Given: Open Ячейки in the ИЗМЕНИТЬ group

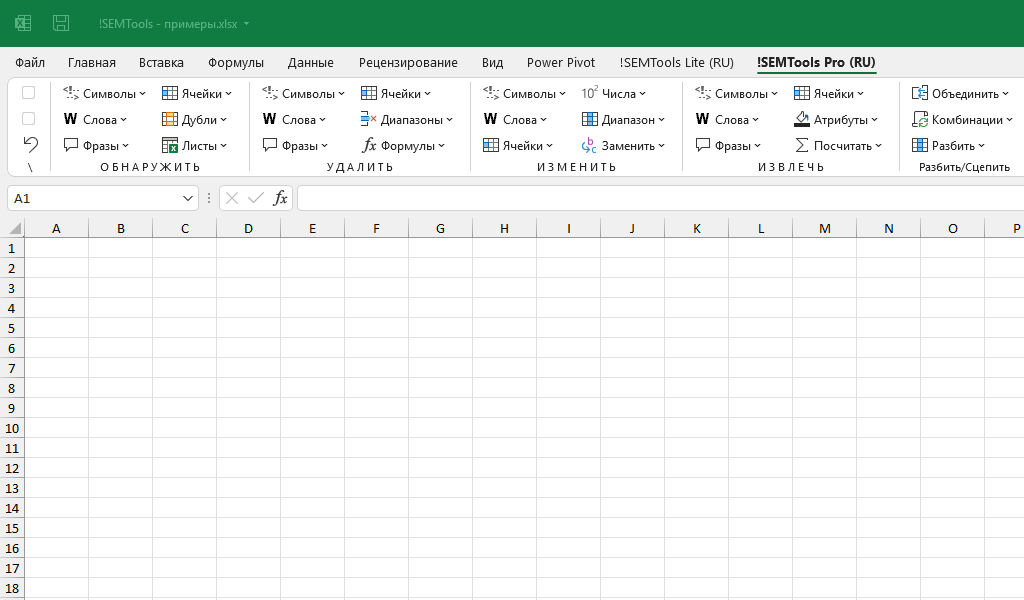Looking at the screenshot, I should point(518,146).
